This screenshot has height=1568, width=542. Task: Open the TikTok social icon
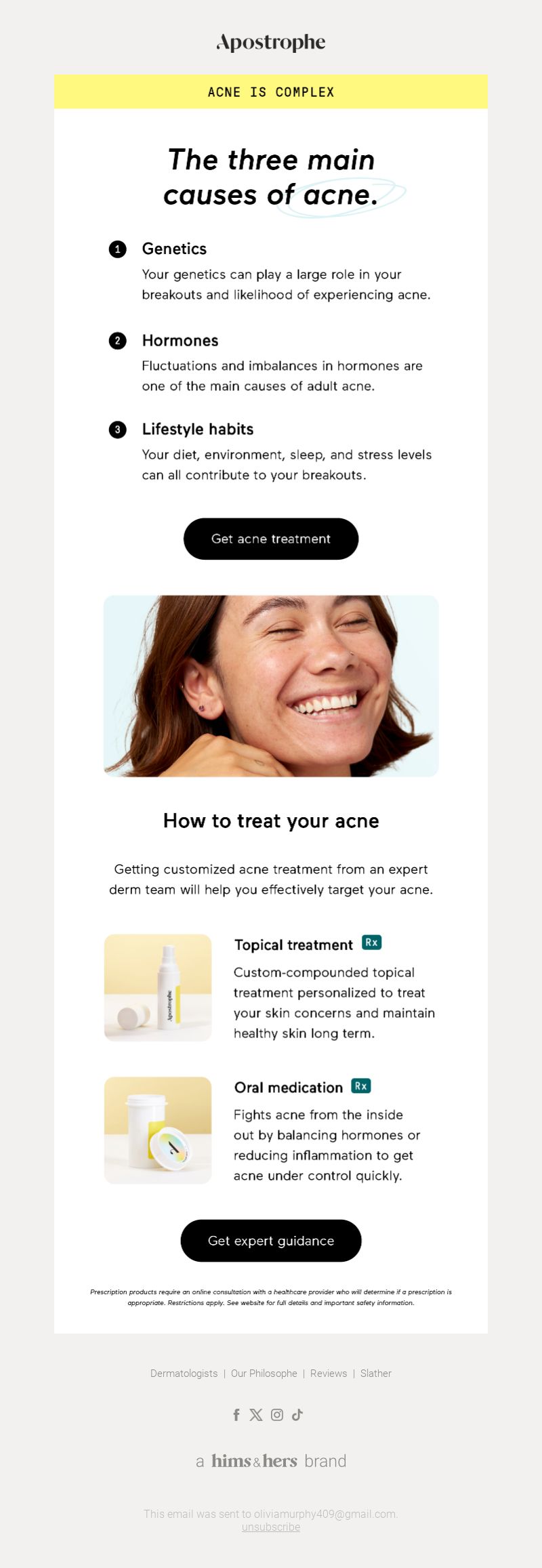click(297, 1414)
